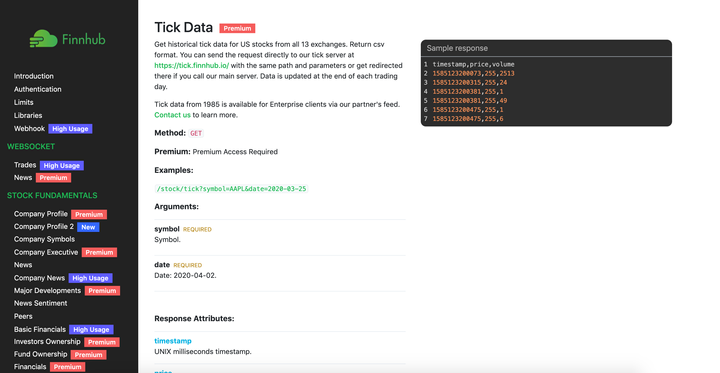The image size is (720, 373).
Task: Select Peers in the sidebar
Action: [x=23, y=316]
